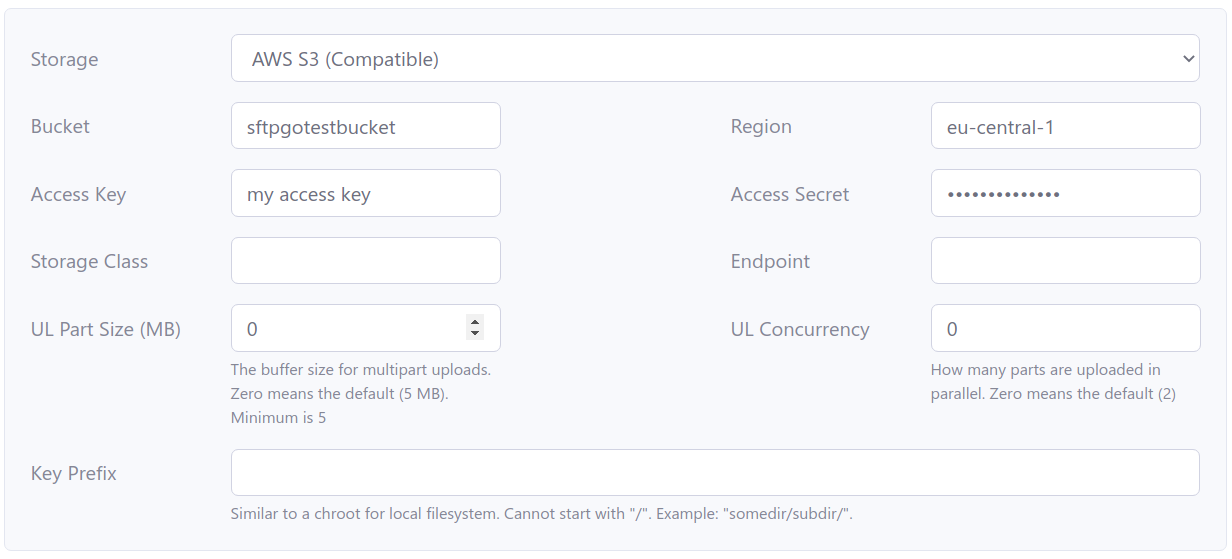Select the Access Secret password field
Image resolution: width=1232 pixels, height=559 pixels.
point(1065,194)
